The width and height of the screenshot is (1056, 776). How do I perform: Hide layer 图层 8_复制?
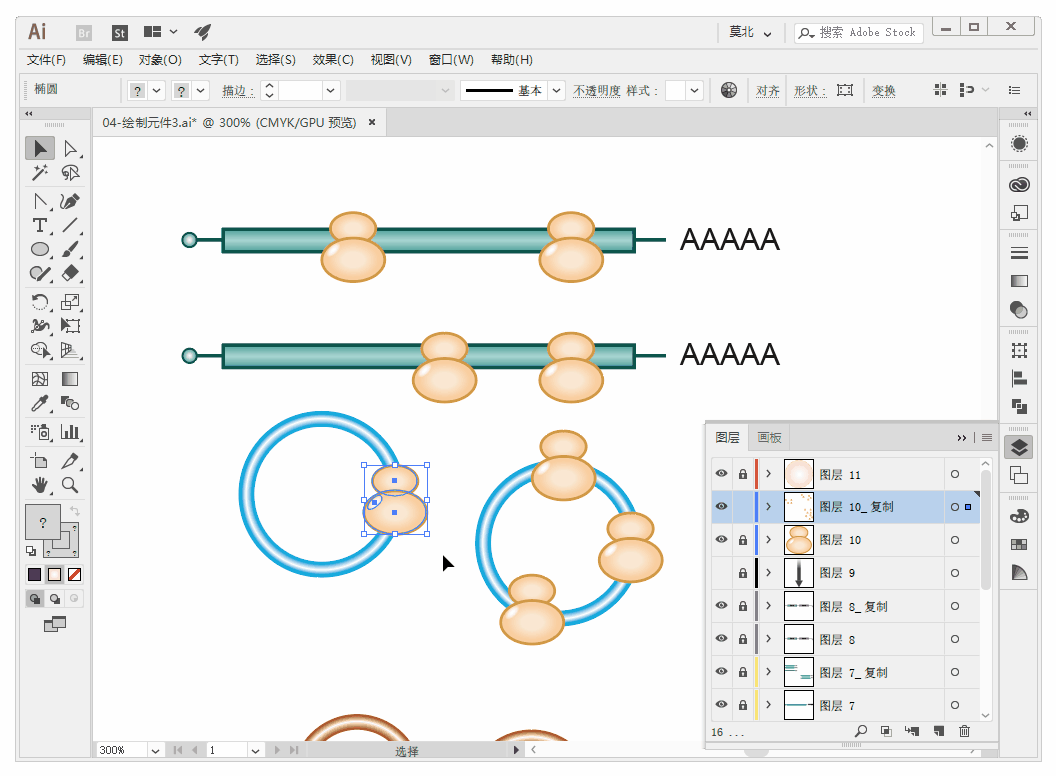pos(721,606)
